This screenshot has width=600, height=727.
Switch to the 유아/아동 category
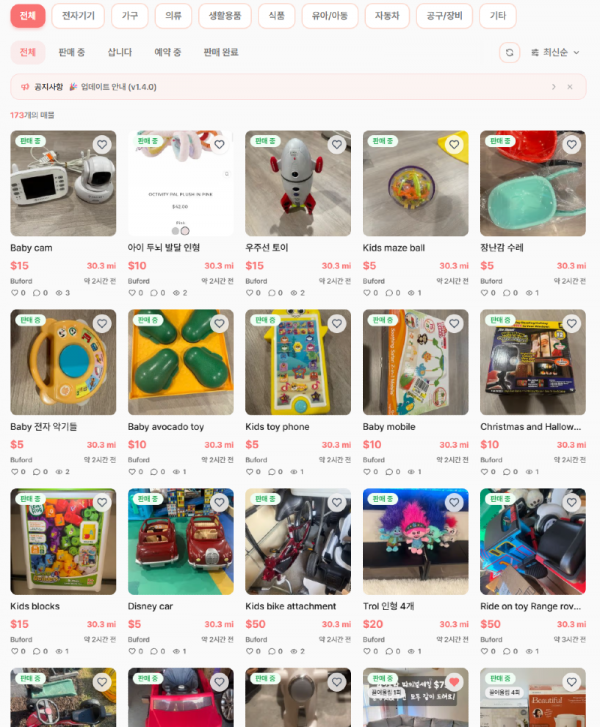(330, 16)
